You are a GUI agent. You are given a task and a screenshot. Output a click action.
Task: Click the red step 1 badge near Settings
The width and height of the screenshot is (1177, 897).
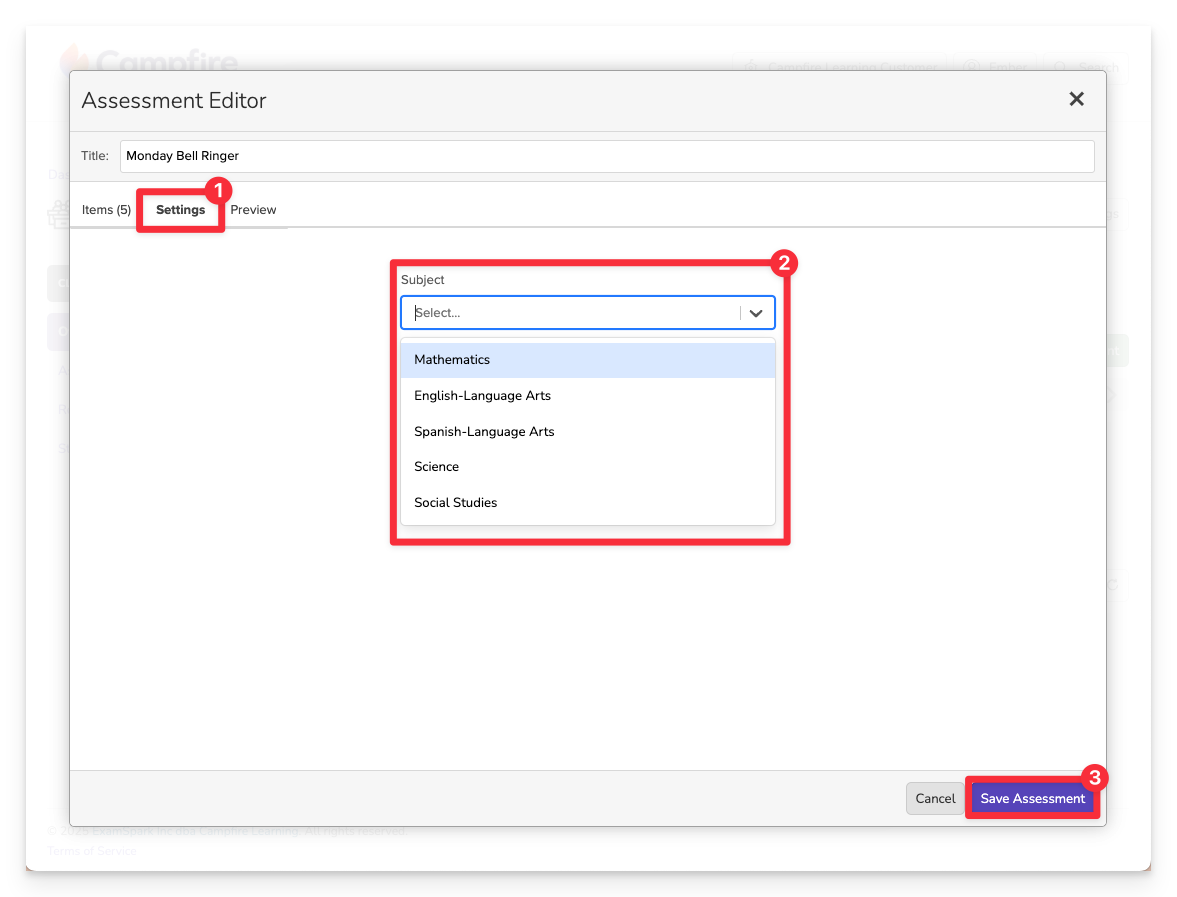coord(218,188)
